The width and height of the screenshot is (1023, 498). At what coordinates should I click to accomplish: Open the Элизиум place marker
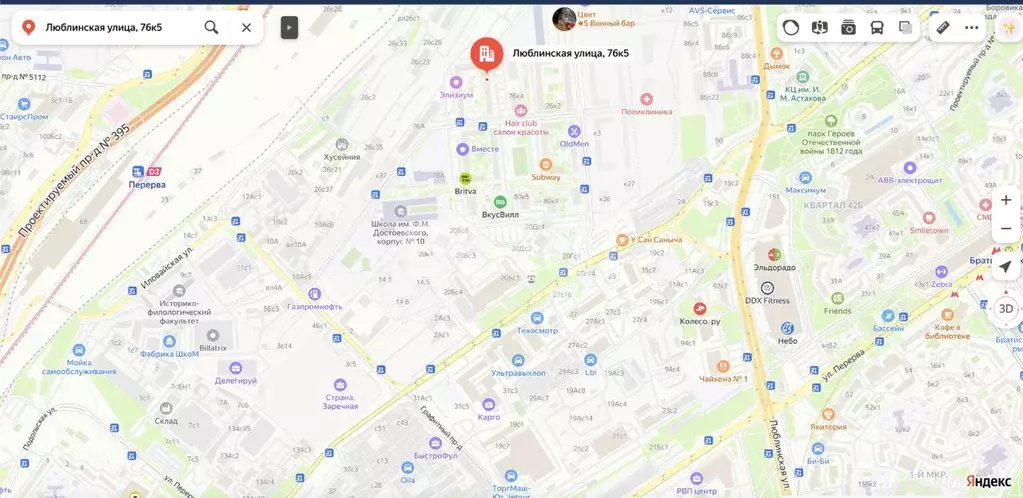pos(455,82)
